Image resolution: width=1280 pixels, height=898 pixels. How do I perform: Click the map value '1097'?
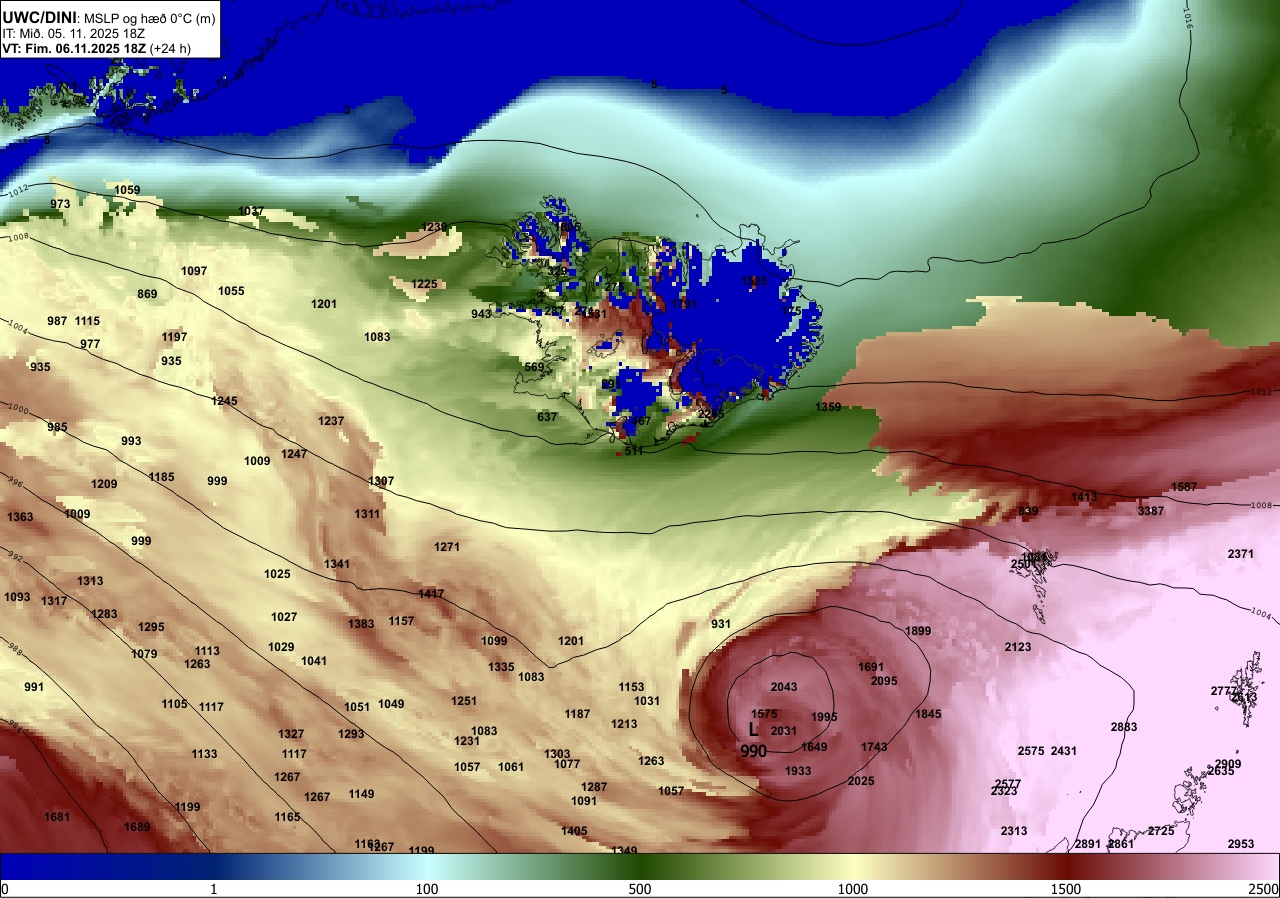pyautogui.click(x=194, y=271)
